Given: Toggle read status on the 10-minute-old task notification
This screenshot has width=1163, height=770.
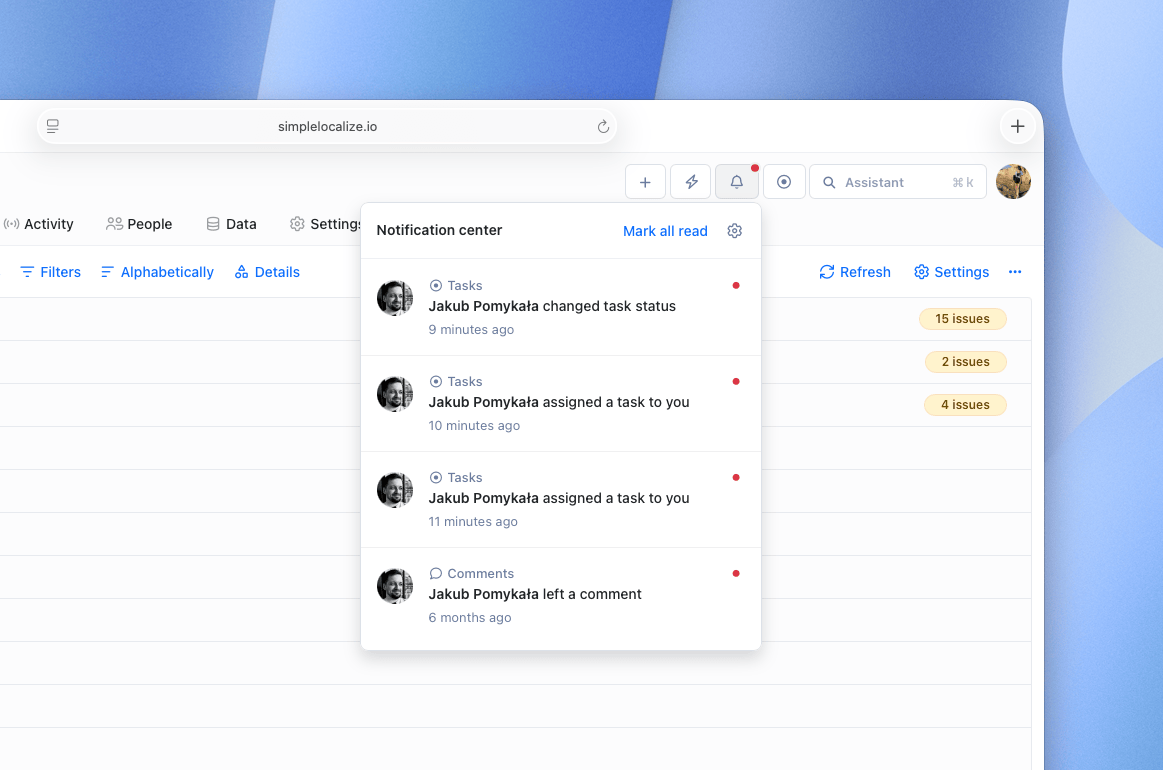Looking at the screenshot, I should 736,381.
